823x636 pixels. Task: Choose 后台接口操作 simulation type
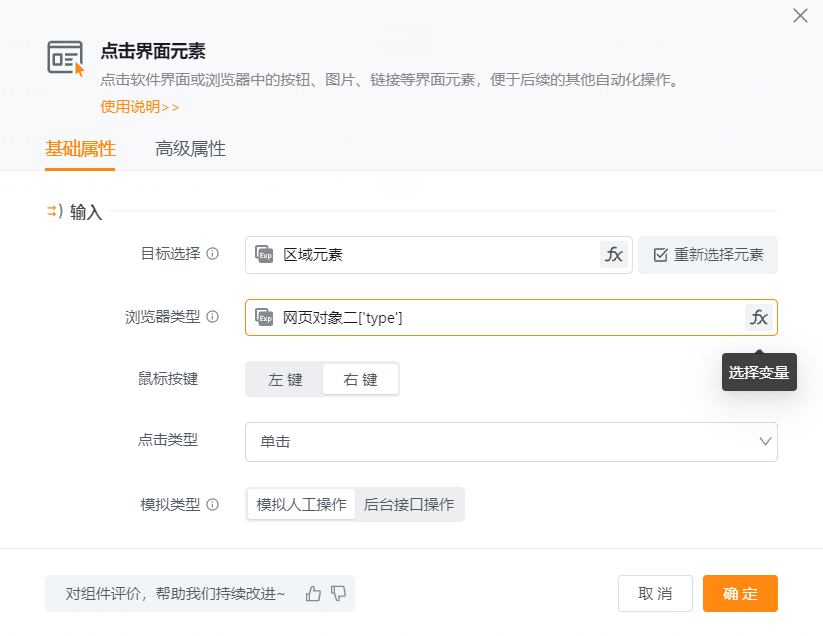pos(409,505)
